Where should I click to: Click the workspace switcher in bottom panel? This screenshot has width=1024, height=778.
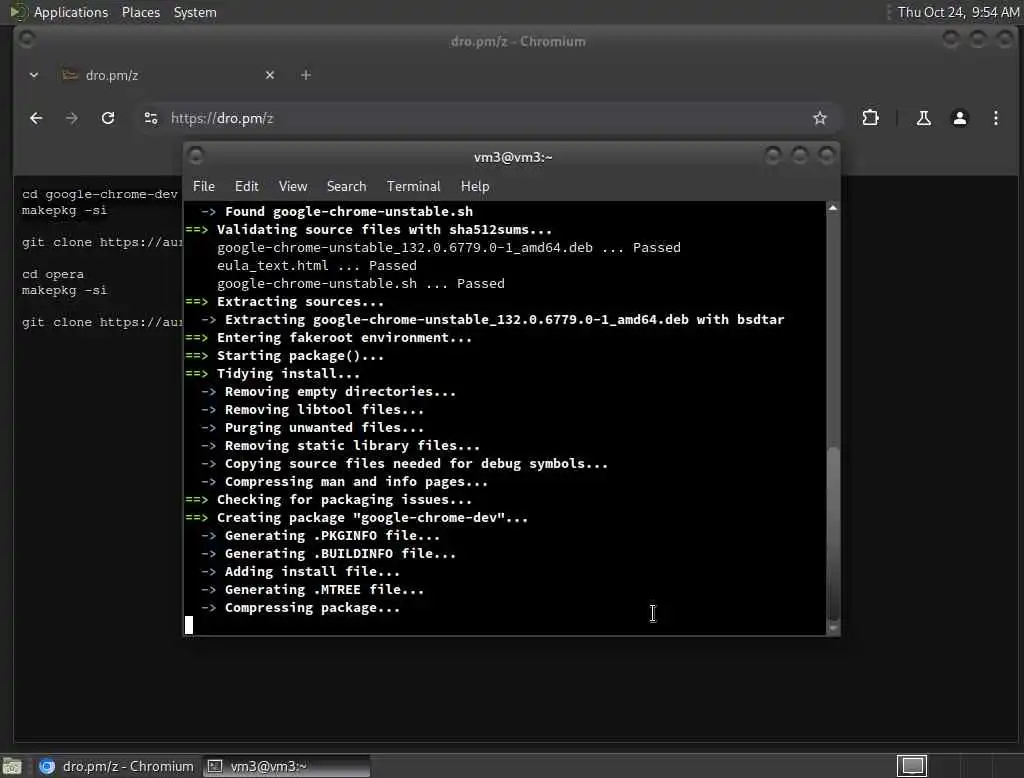click(x=912, y=766)
